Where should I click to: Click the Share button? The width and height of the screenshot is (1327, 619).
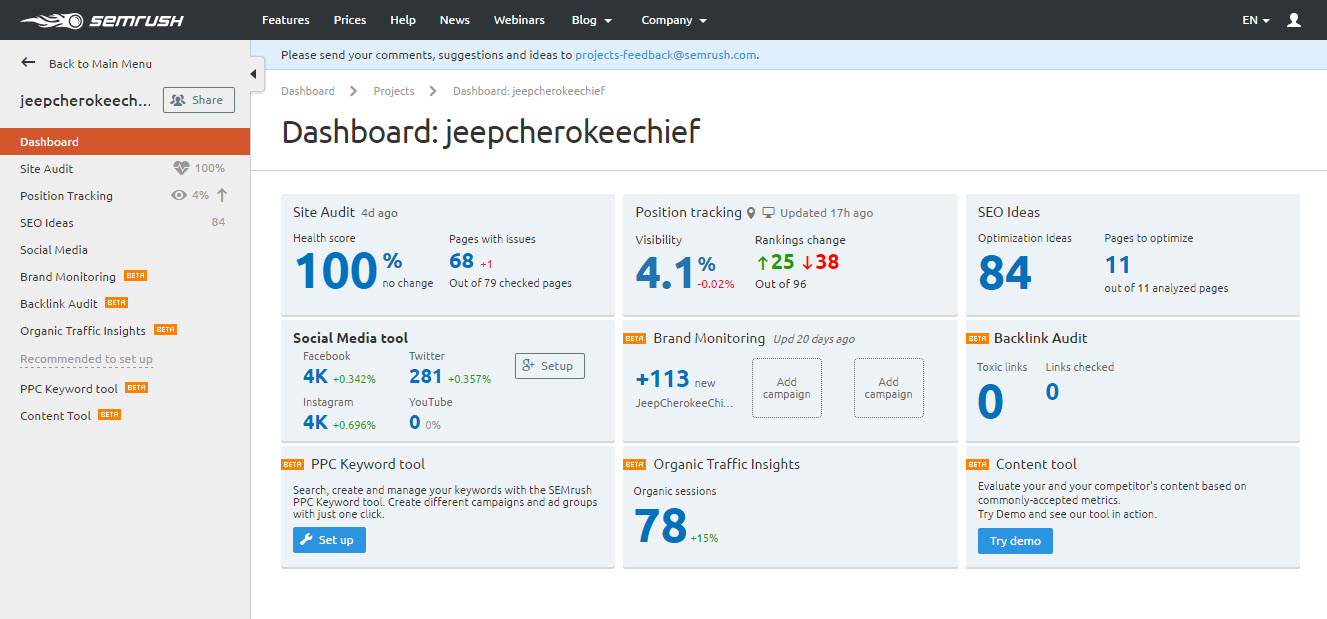(199, 100)
